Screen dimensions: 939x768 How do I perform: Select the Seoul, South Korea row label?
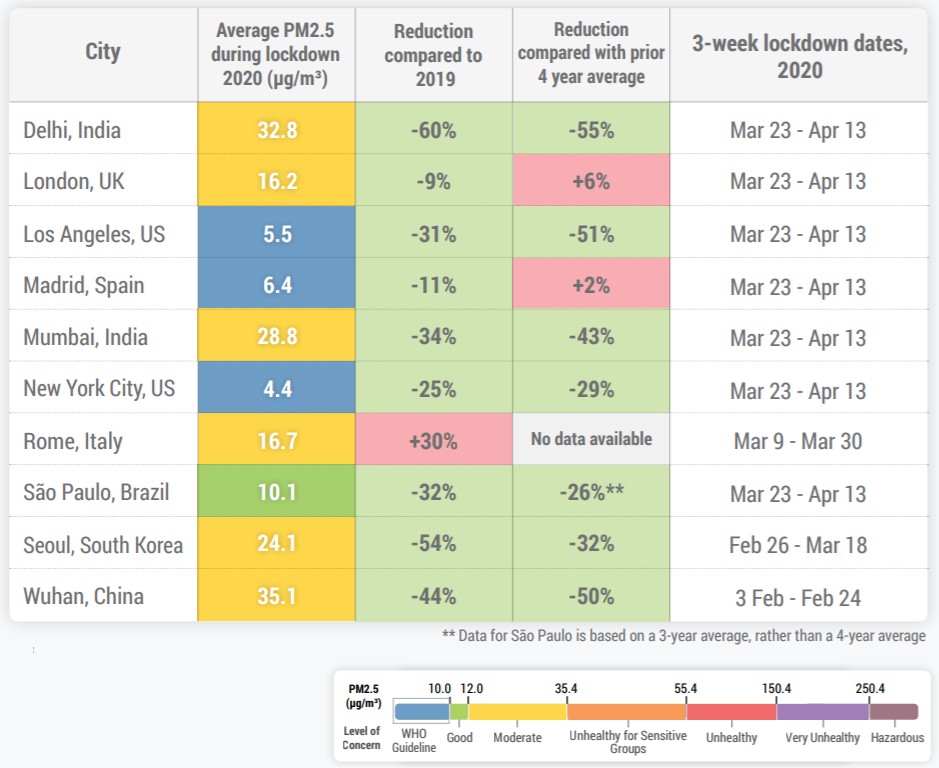tap(103, 545)
